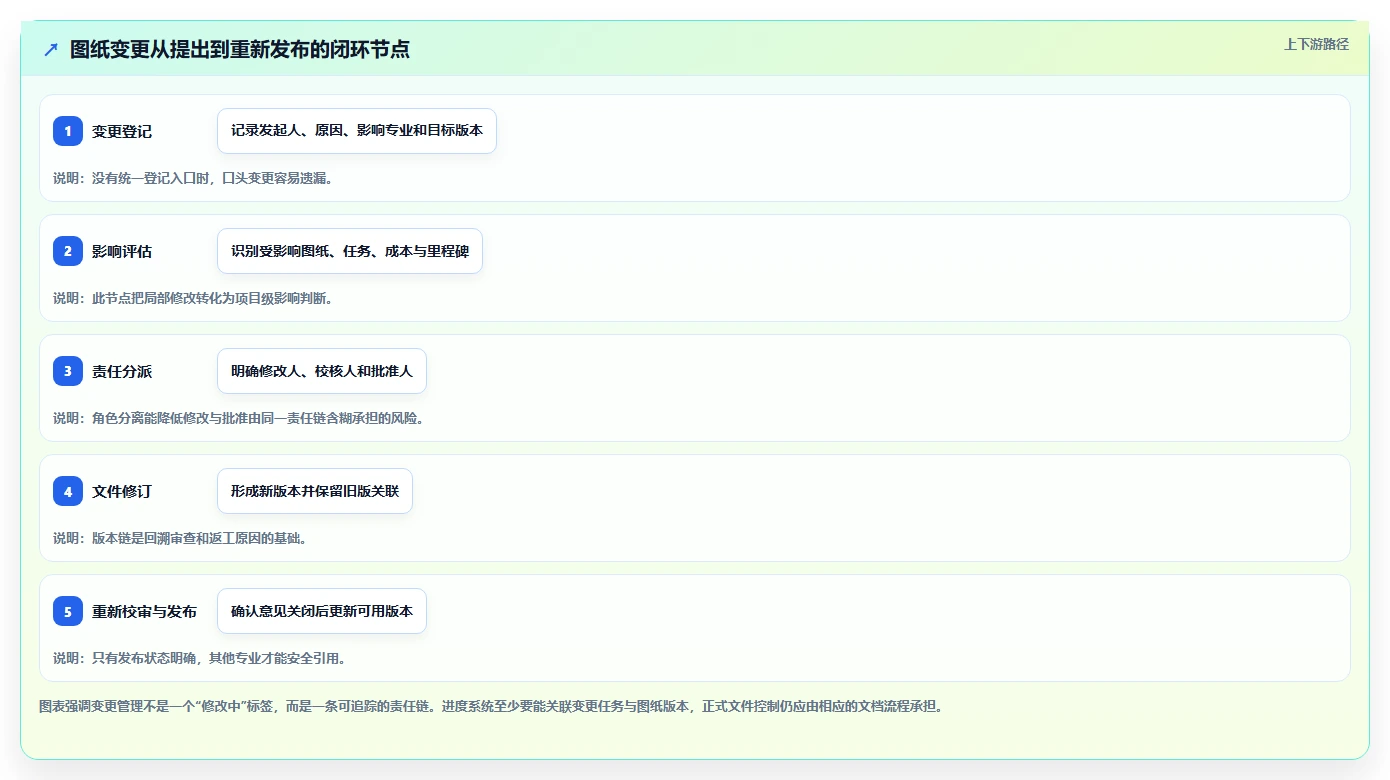Click the 重新校审与发布 step title
Viewport: 1390px width, 780px height.
pos(144,611)
